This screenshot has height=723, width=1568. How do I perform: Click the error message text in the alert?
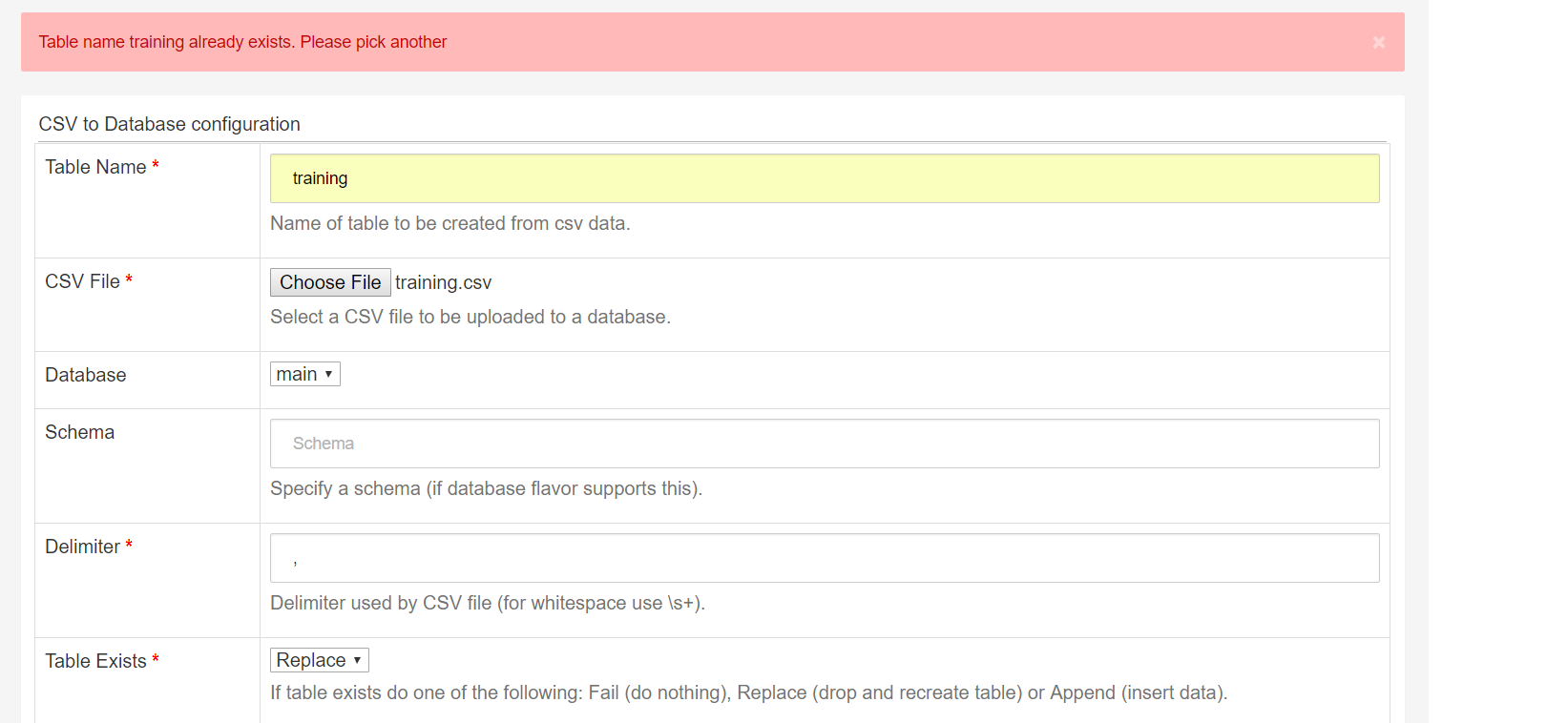241,42
